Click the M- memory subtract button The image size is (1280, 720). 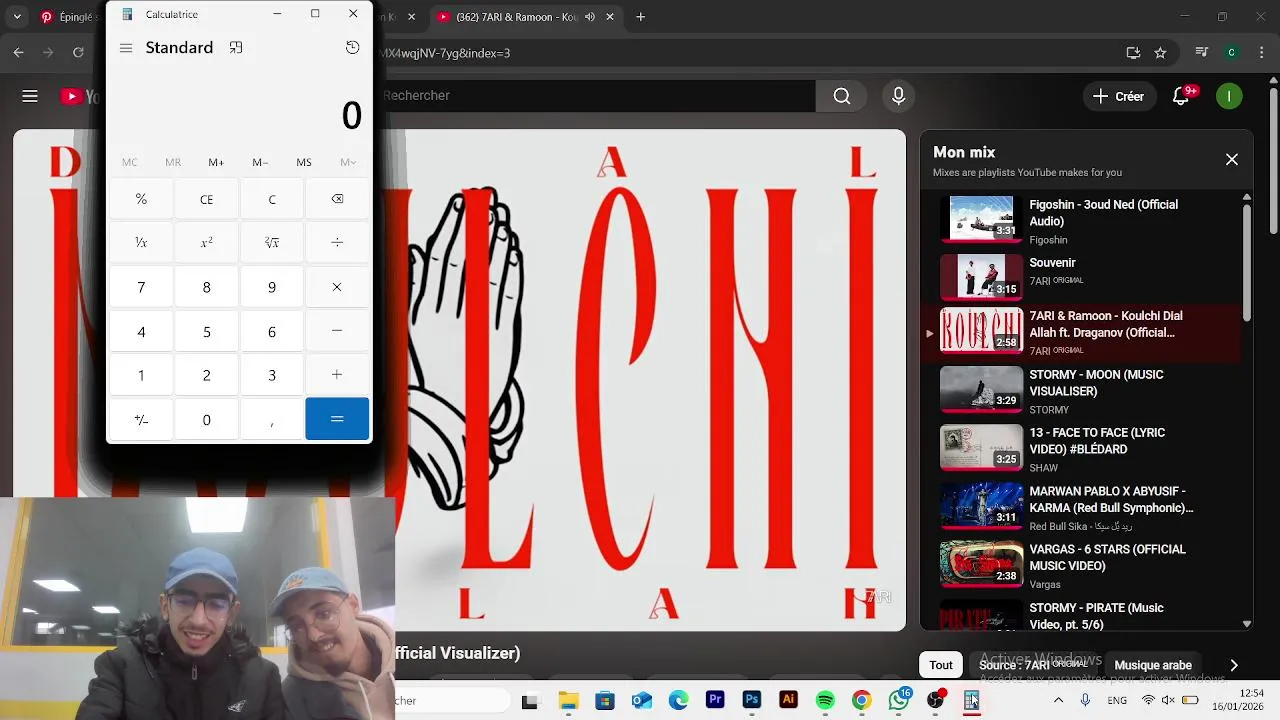tap(260, 162)
